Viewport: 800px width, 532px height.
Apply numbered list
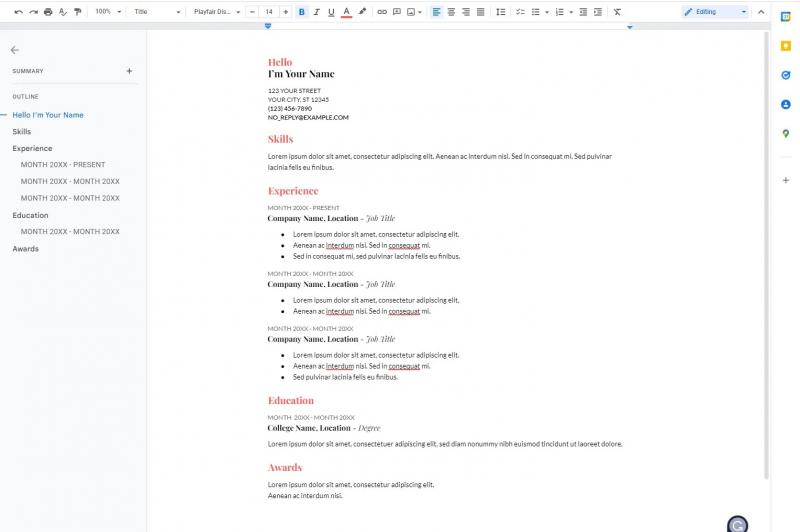coord(560,12)
